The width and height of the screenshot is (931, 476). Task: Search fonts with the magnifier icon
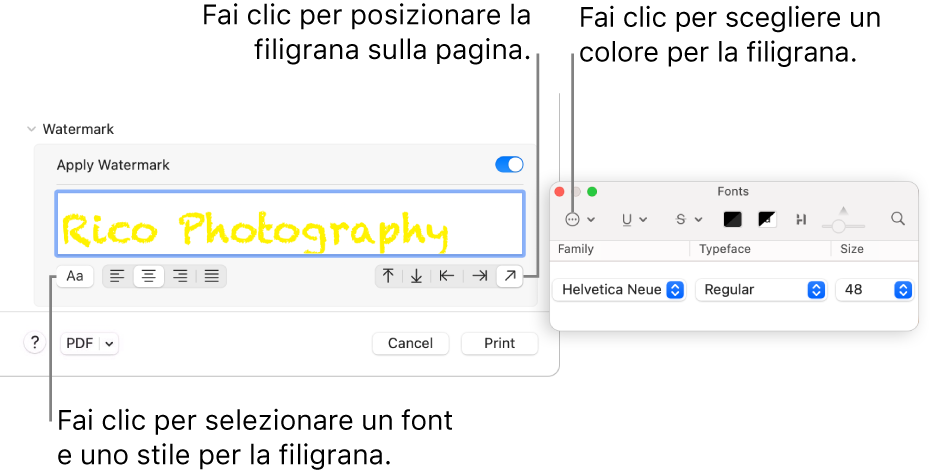click(898, 219)
